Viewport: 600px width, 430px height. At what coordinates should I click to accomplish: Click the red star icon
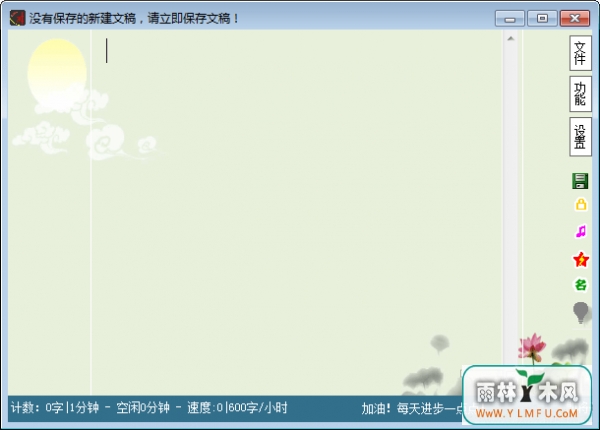tap(581, 259)
